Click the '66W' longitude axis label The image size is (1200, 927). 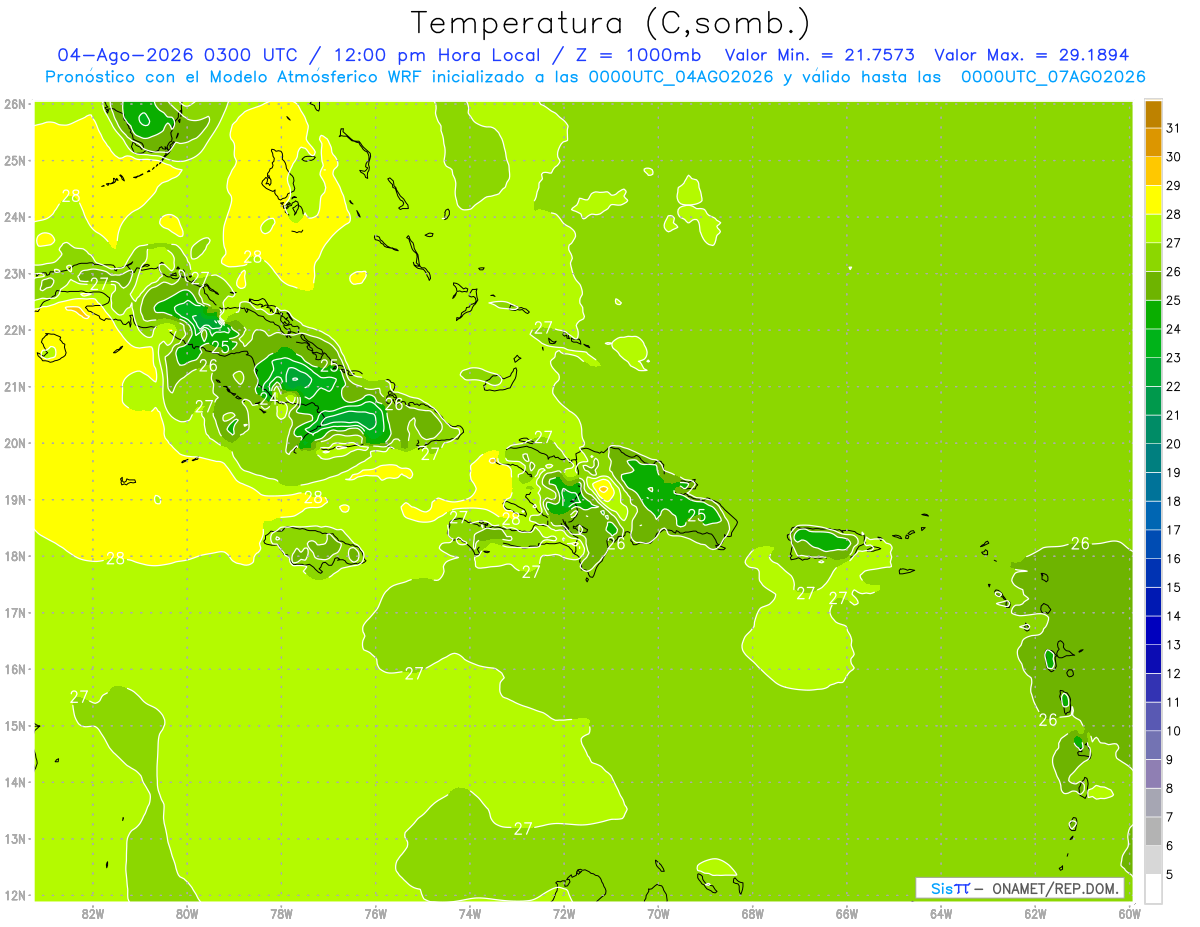pyautogui.click(x=846, y=913)
